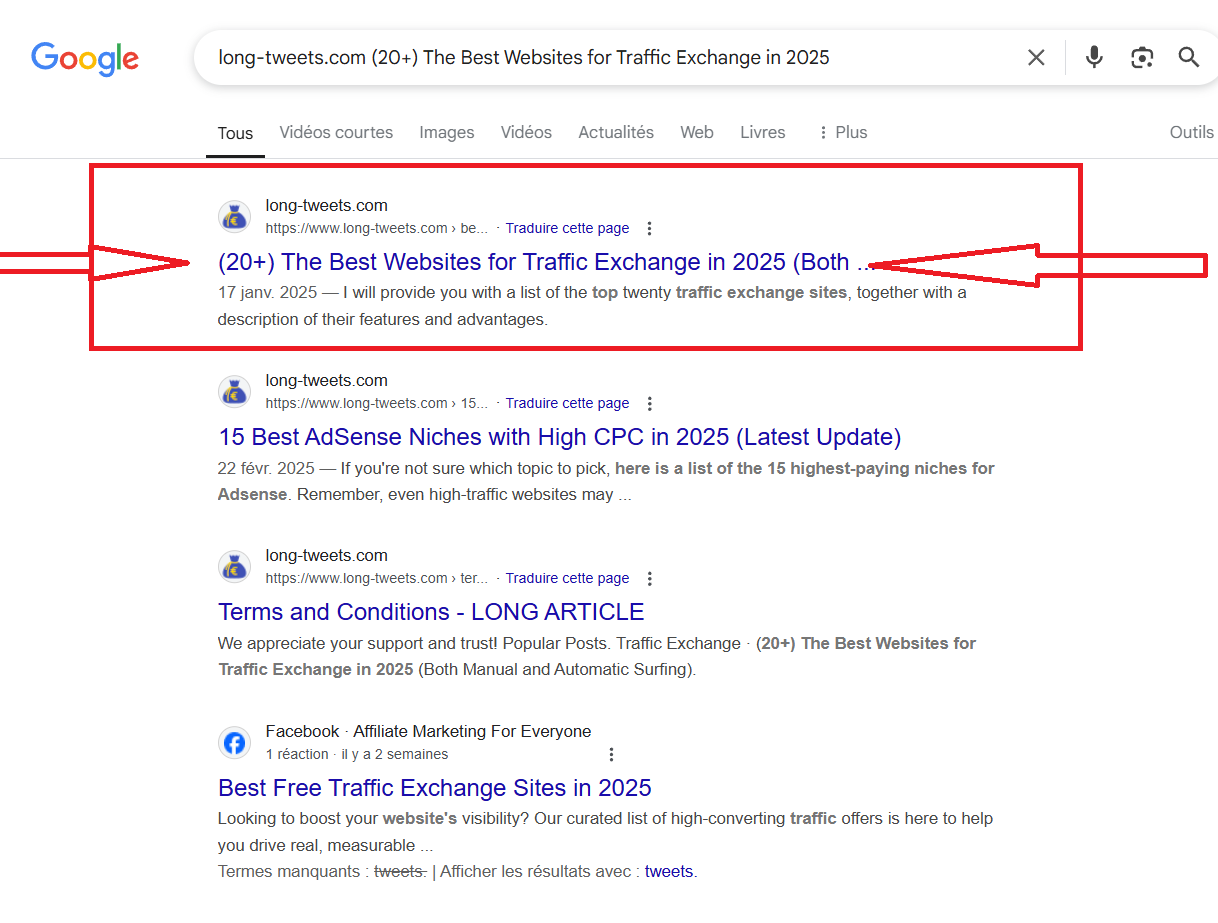Viewport: 1218px width, 923px height.
Task: Open 'Terms and Conditions - LONG ARTICLE' result
Action: 431,612
